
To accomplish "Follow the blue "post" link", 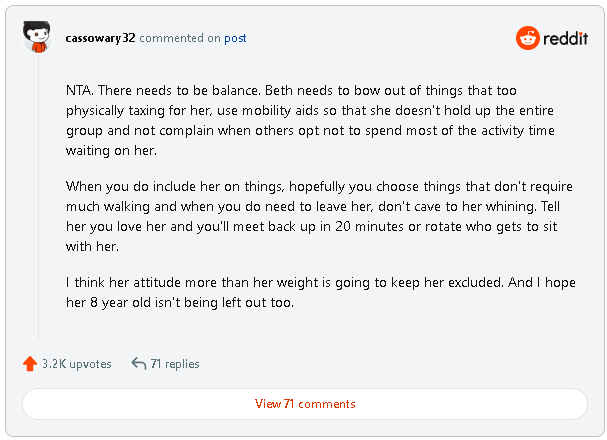I will (x=235, y=38).
